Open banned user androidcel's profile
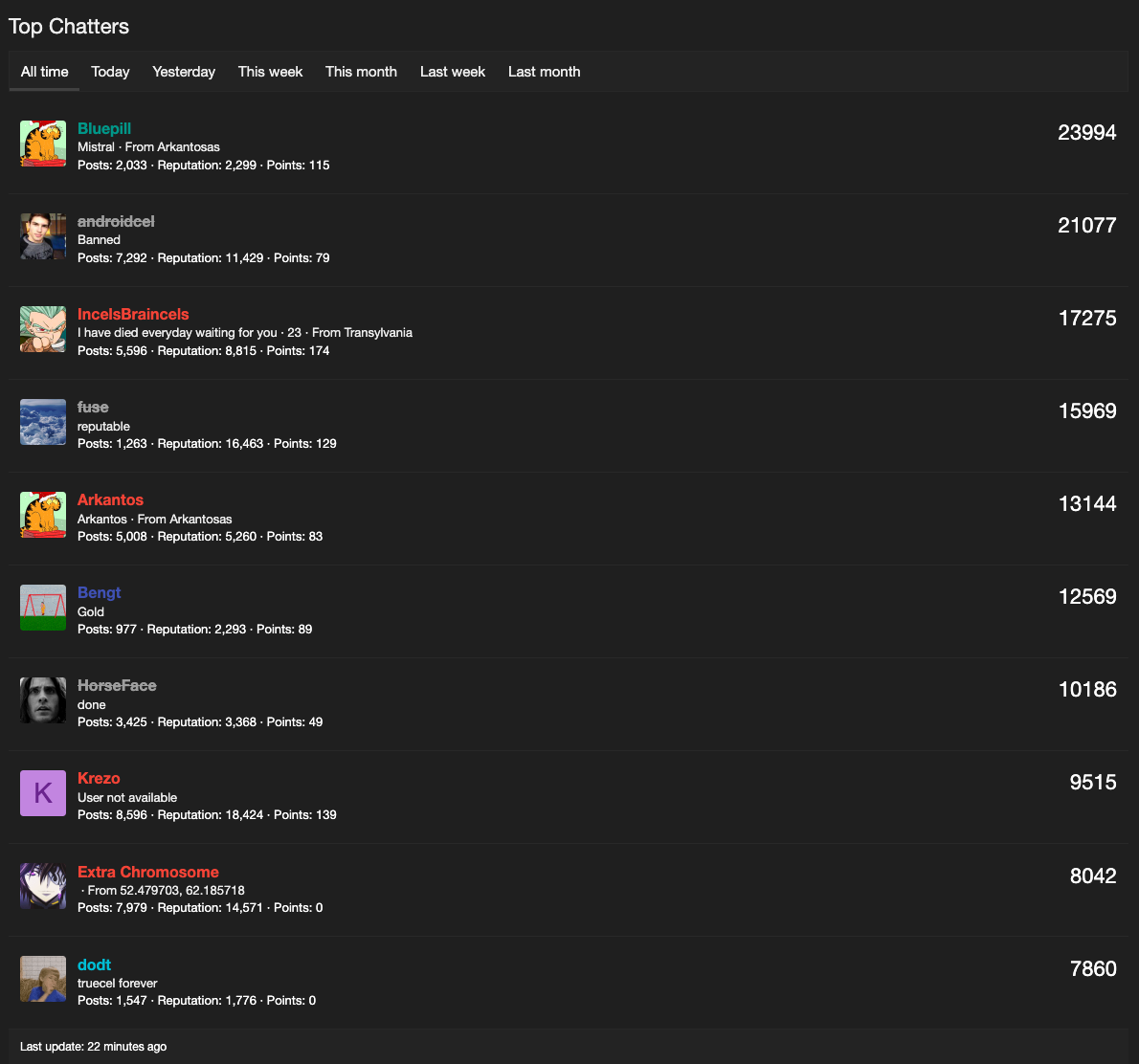This screenshot has width=1139, height=1064. 116,222
